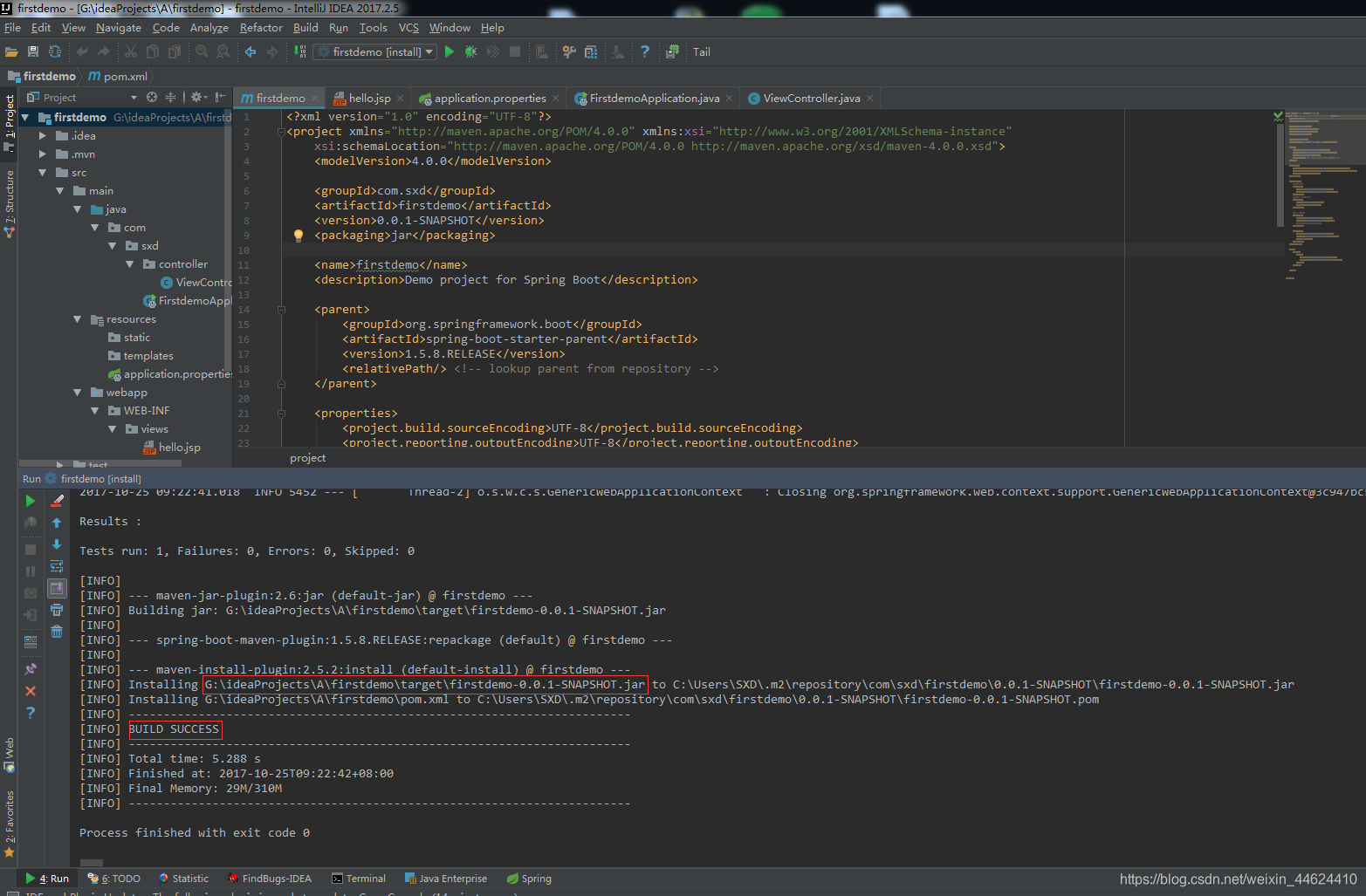This screenshot has height=896, width=1366.
Task: Collapse the resources folder
Action: tap(78, 319)
